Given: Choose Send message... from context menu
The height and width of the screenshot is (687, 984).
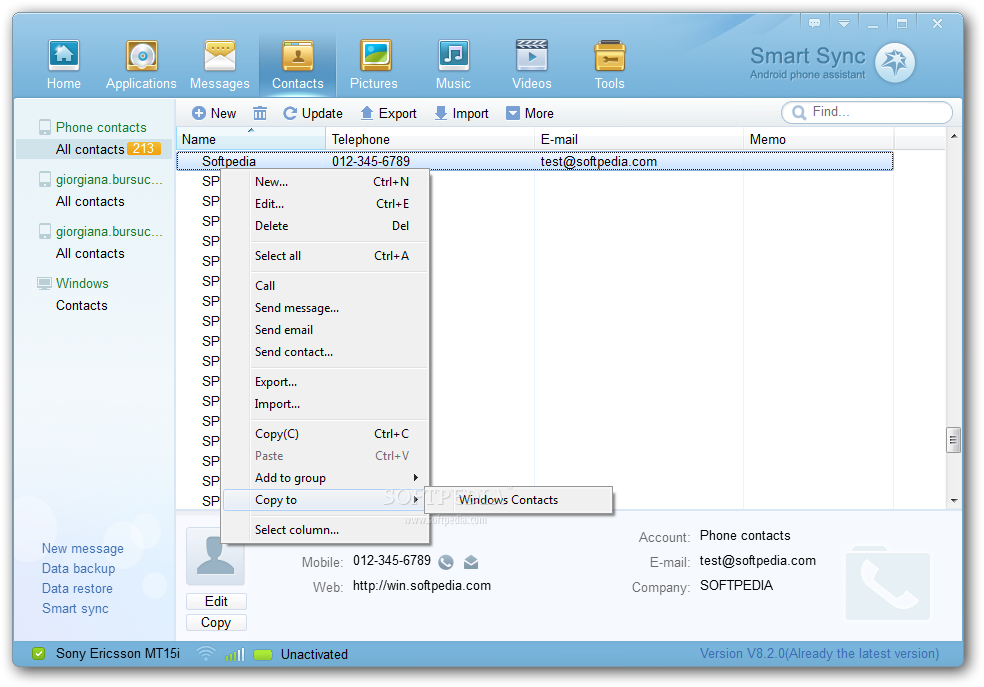Looking at the screenshot, I should coord(325,308).
